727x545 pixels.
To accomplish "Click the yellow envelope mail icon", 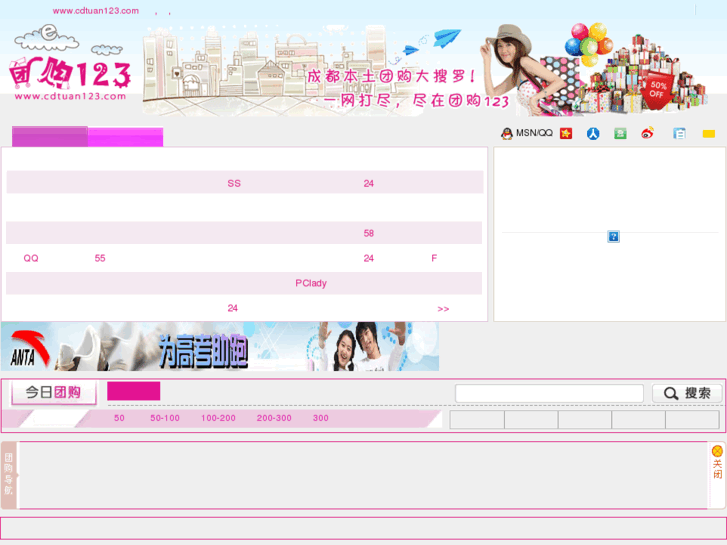I will pyautogui.click(x=708, y=134).
